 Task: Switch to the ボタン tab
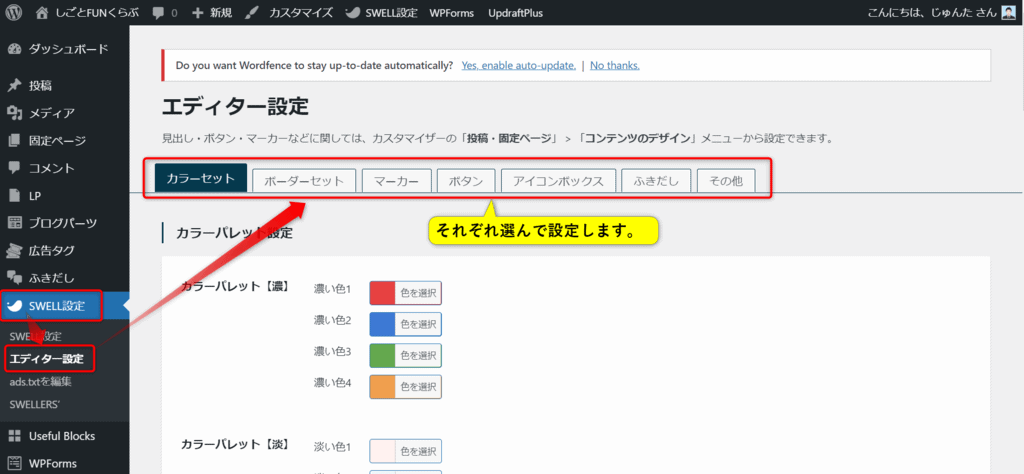[466, 181]
